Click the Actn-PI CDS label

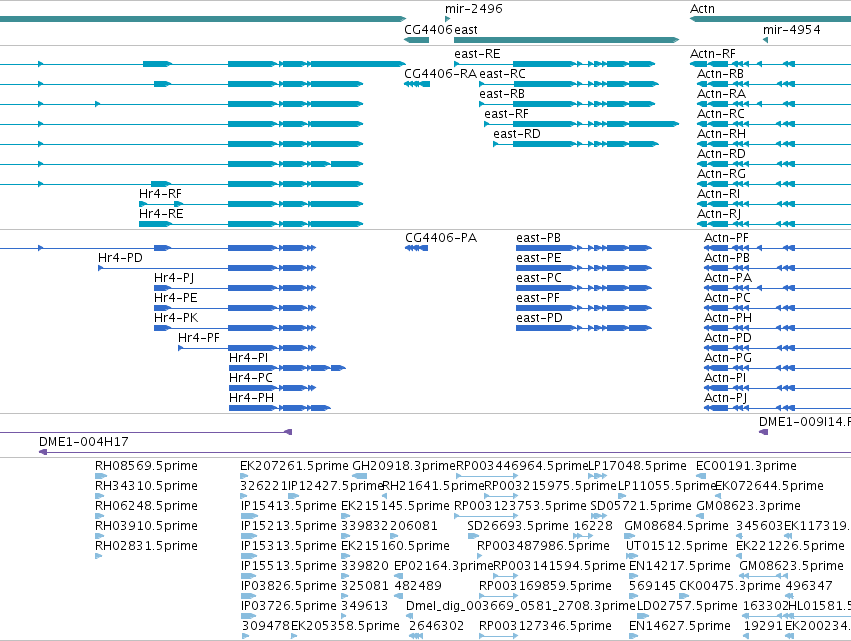[x=725, y=378]
